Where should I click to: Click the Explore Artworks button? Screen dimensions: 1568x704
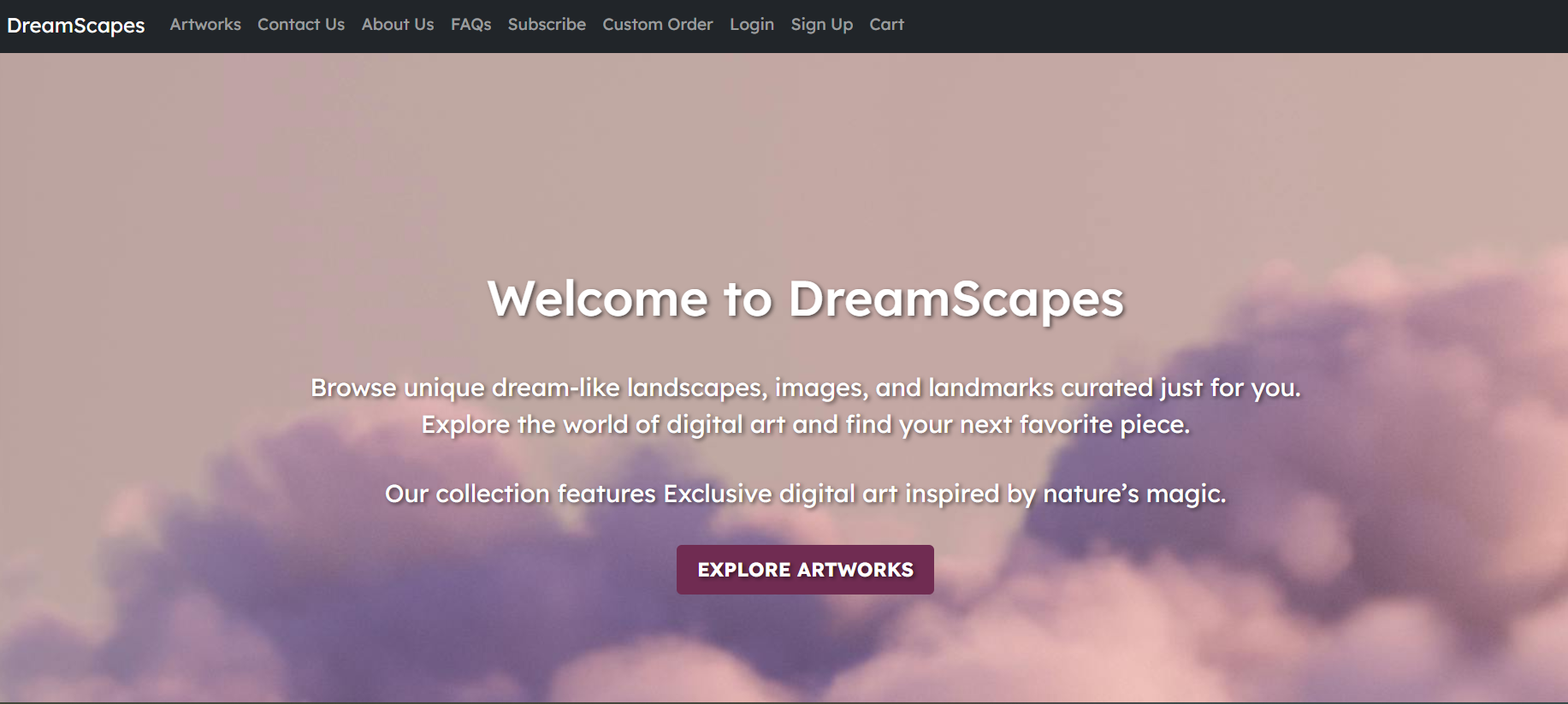tap(805, 570)
